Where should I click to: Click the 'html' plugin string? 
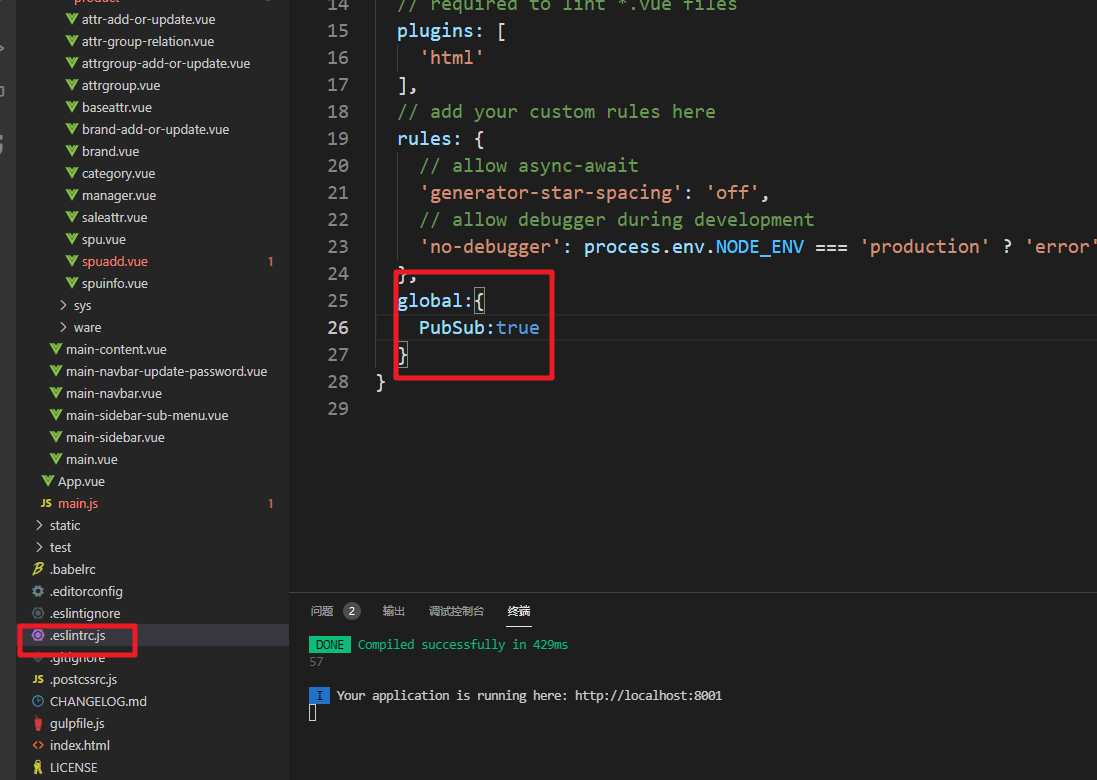coord(452,58)
